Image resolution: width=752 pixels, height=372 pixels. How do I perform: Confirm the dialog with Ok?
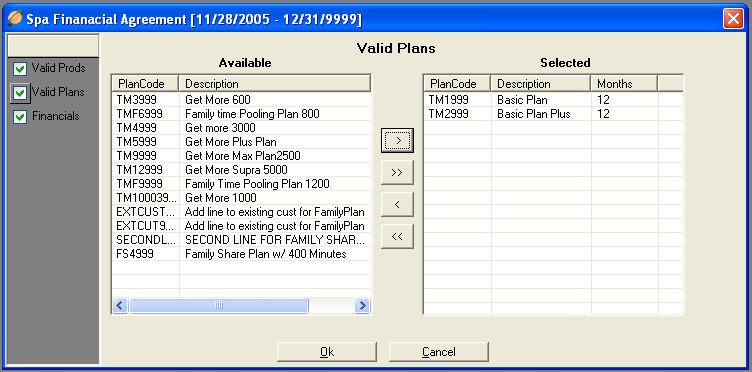[327, 352]
